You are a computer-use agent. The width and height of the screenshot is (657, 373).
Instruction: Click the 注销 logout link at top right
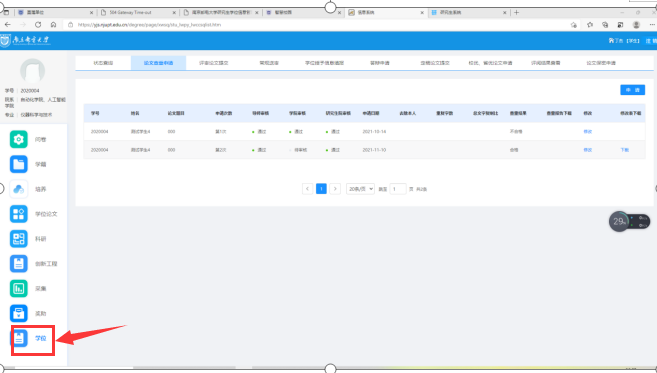point(651,41)
